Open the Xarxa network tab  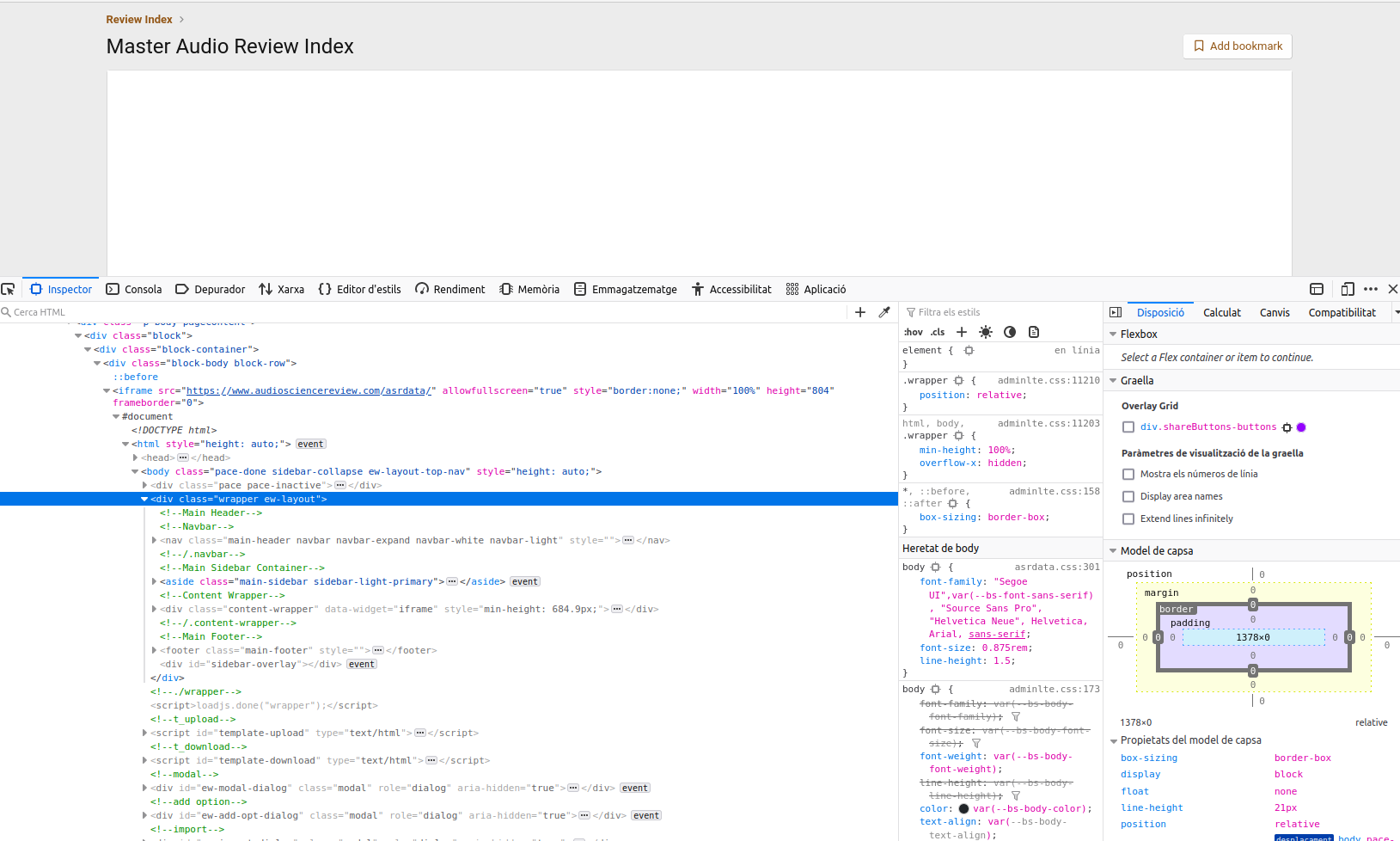click(282, 289)
